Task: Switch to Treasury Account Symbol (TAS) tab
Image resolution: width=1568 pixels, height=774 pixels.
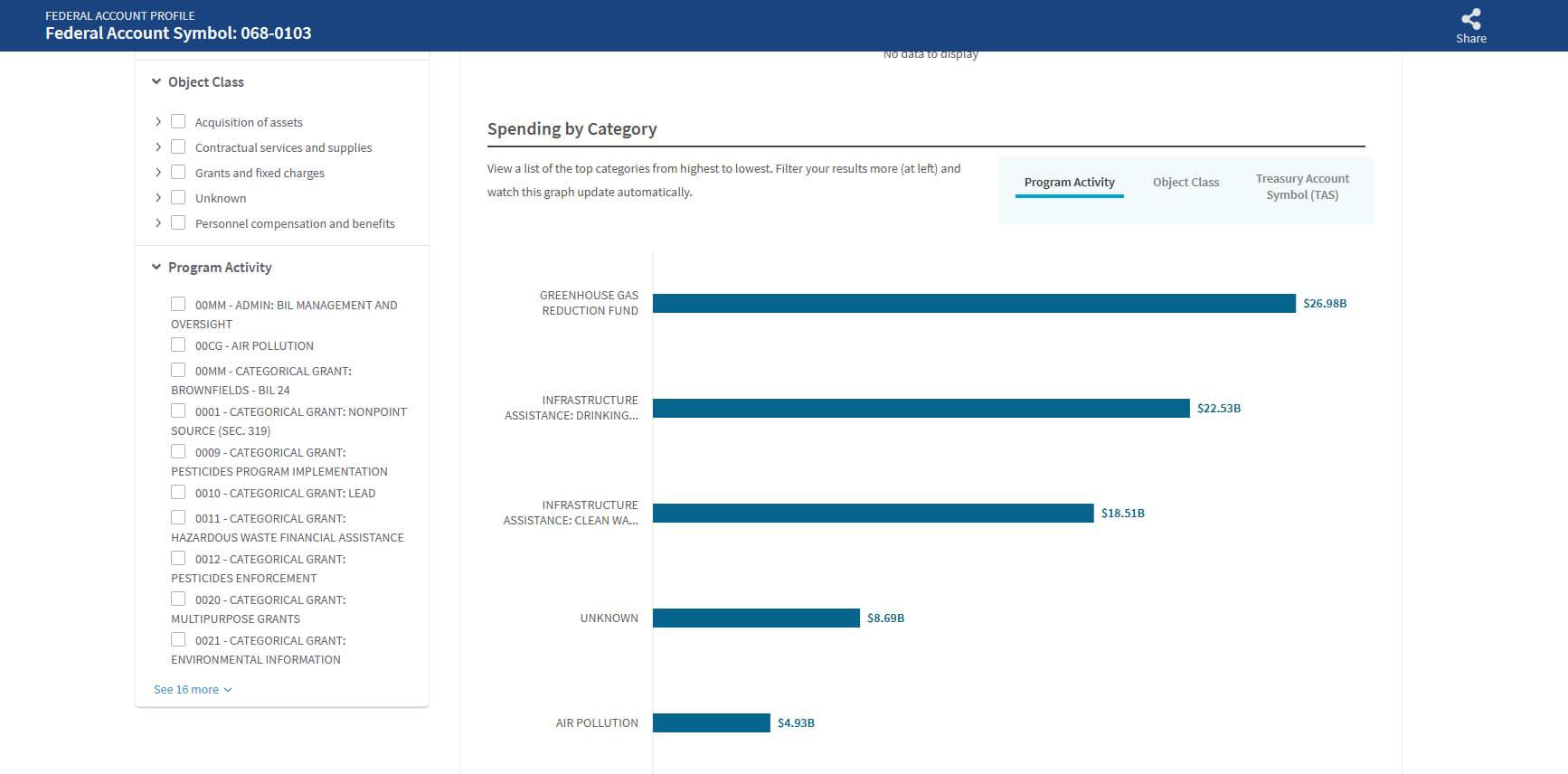Action: click(1301, 187)
